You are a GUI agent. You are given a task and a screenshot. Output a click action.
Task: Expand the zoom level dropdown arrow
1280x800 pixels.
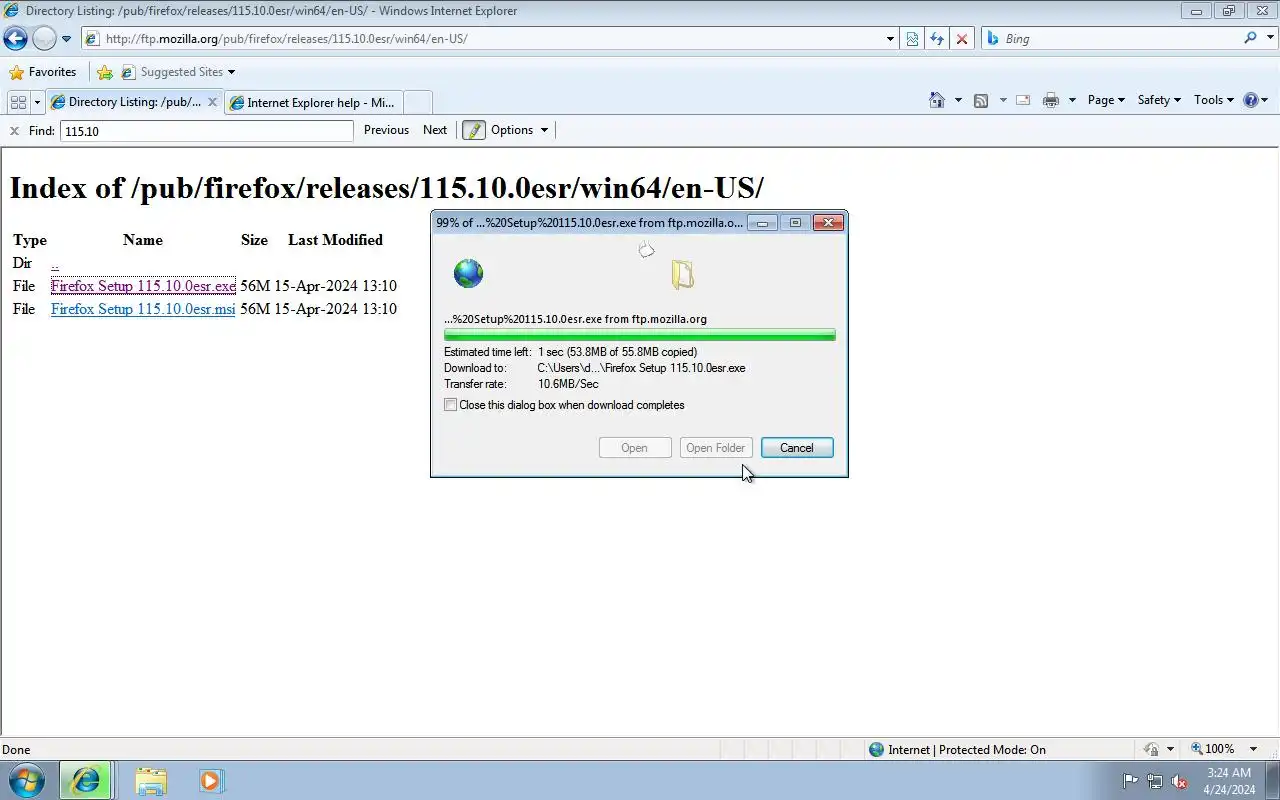tap(1253, 749)
